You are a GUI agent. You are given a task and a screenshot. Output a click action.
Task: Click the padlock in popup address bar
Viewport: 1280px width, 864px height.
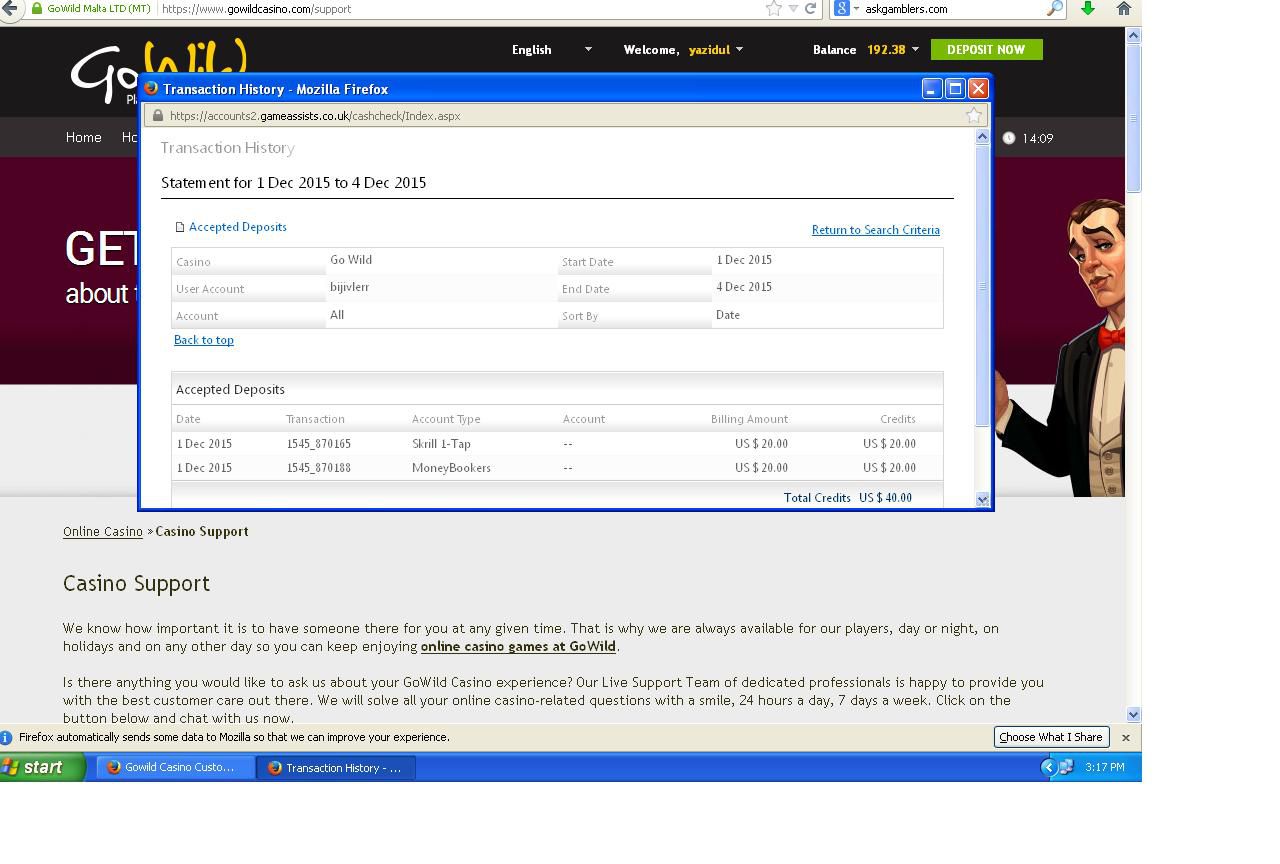point(158,115)
